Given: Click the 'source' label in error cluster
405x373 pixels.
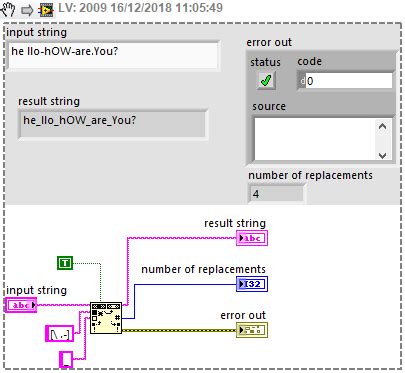Looking at the screenshot, I should [269, 106].
